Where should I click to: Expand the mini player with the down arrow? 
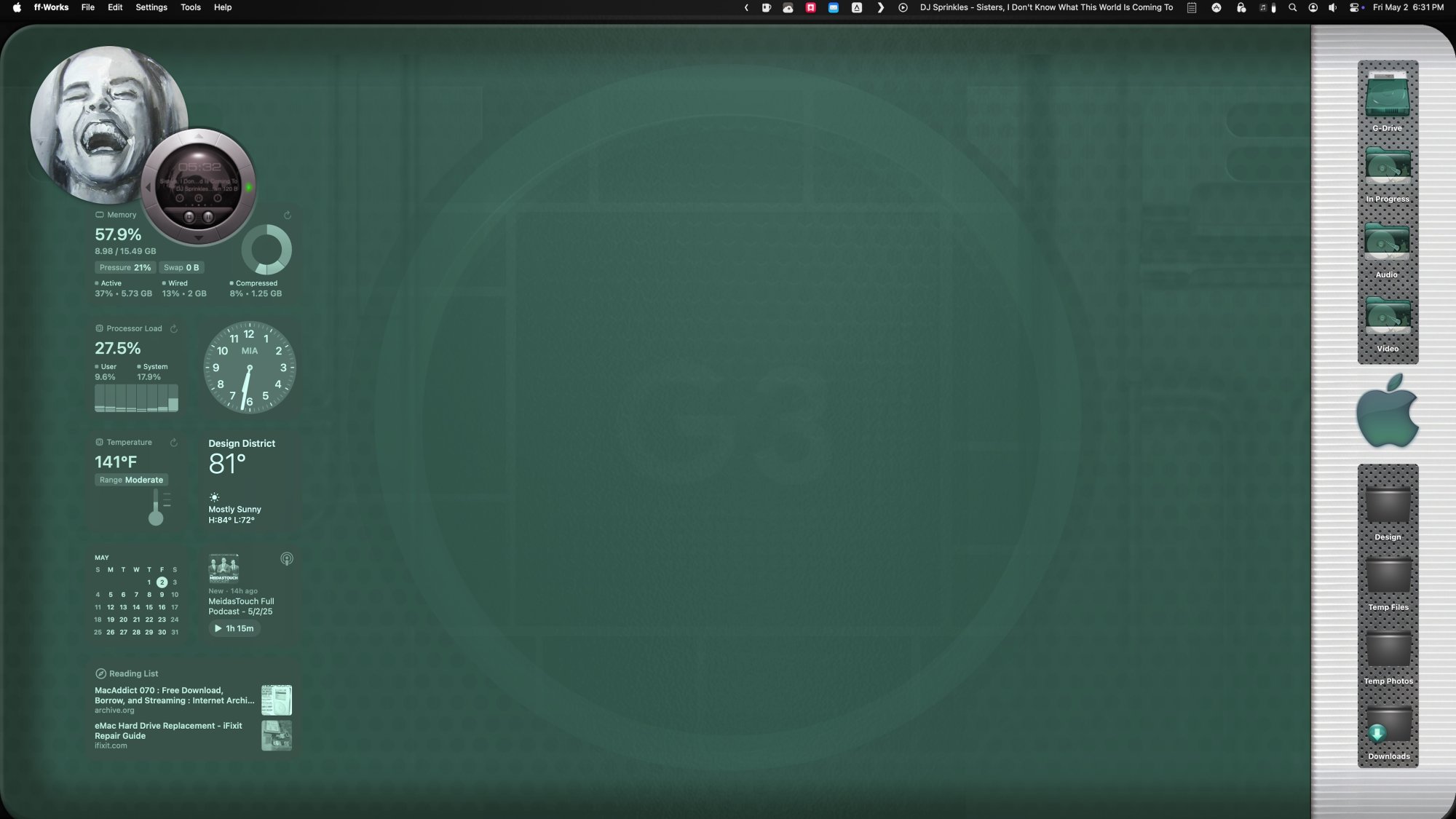click(199, 237)
